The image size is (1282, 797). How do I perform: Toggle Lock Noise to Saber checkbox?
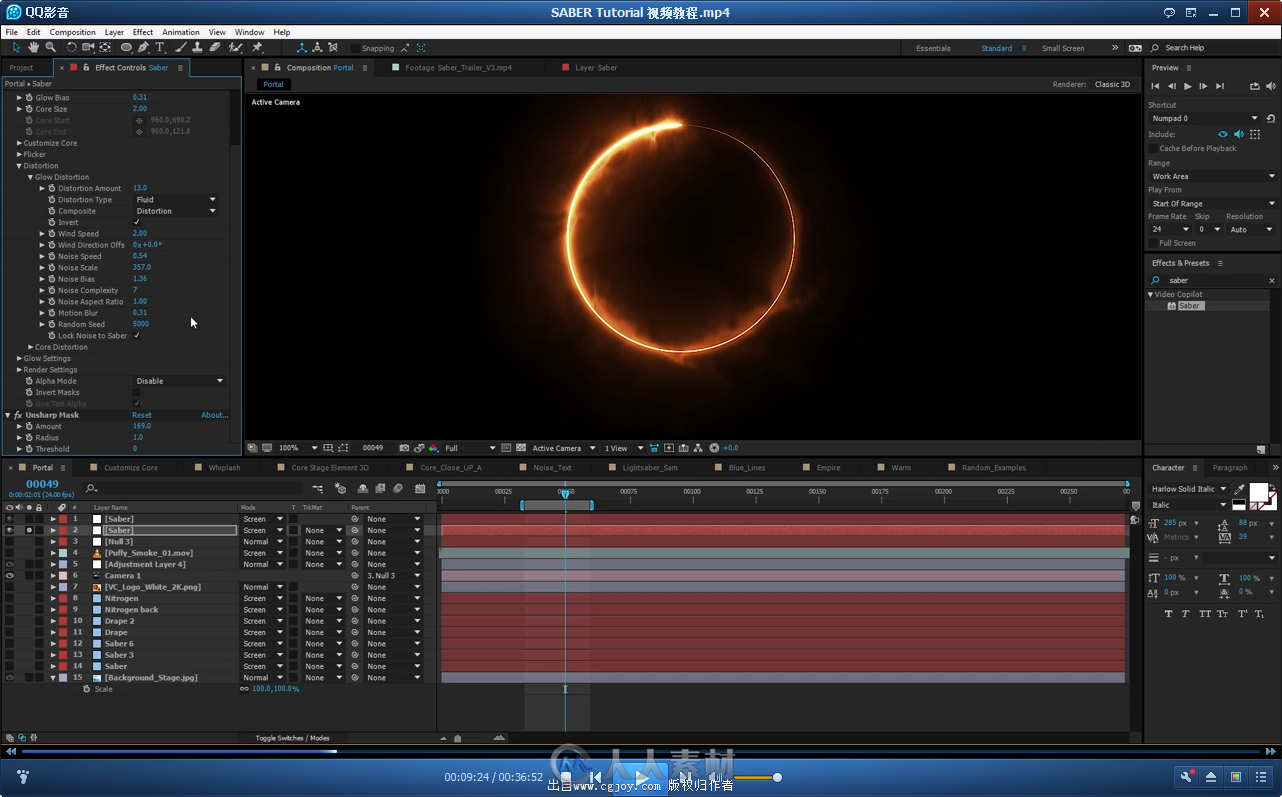137,335
